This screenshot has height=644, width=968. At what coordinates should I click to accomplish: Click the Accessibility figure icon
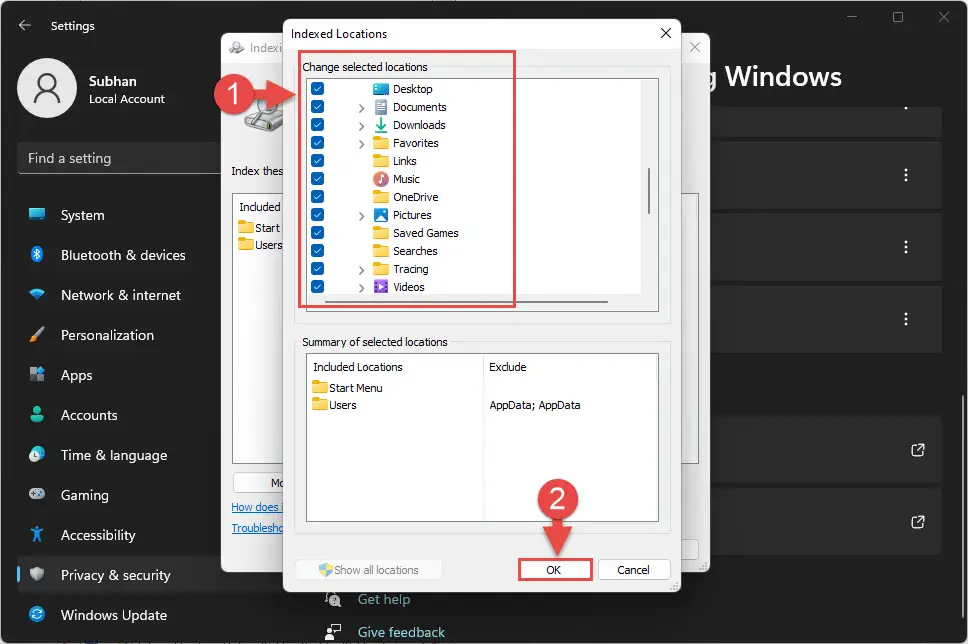tap(37, 534)
